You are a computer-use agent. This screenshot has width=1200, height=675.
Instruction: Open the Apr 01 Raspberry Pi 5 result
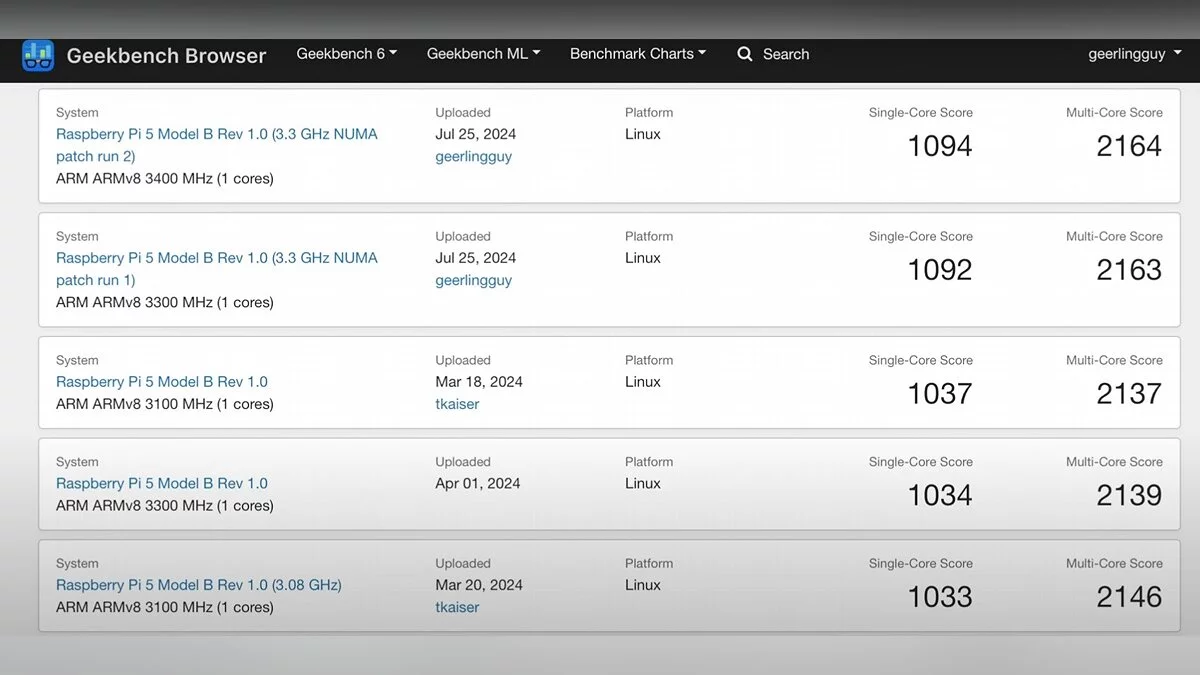pyautogui.click(x=162, y=484)
